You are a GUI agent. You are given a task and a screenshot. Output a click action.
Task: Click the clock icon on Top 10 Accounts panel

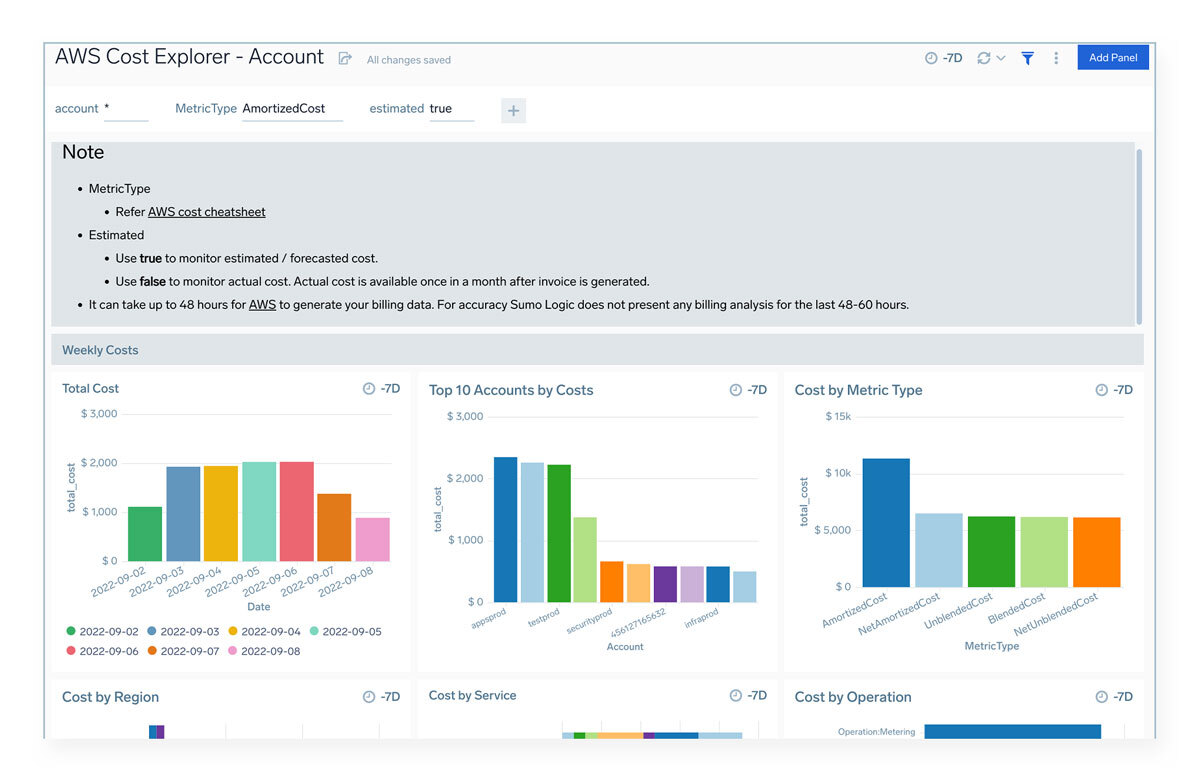point(736,390)
